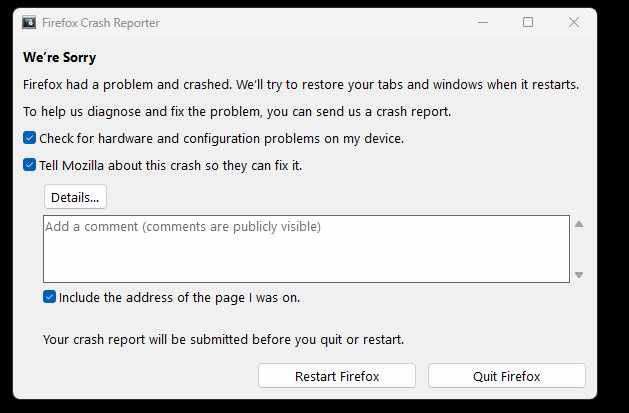Maximize the Crash Reporter window
Image resolution: width=629 pixels, height=413 pixels.
[x=528, y=22]
